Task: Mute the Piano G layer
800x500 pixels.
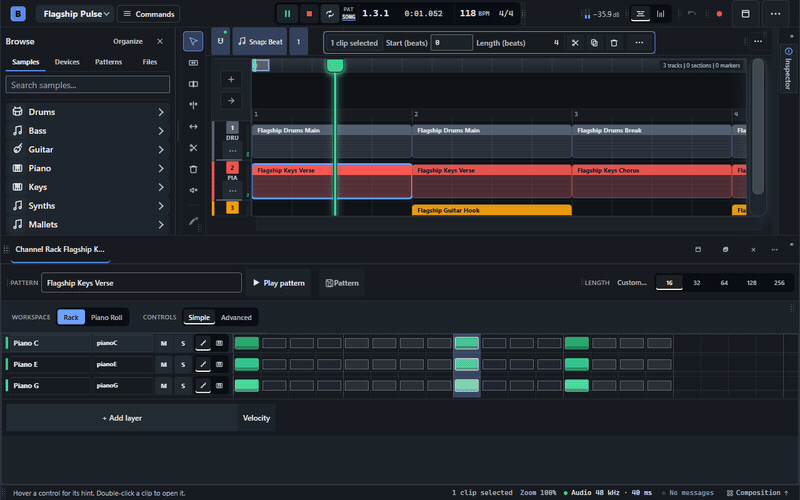Action: pyautogui.click(x=164, y=386)
